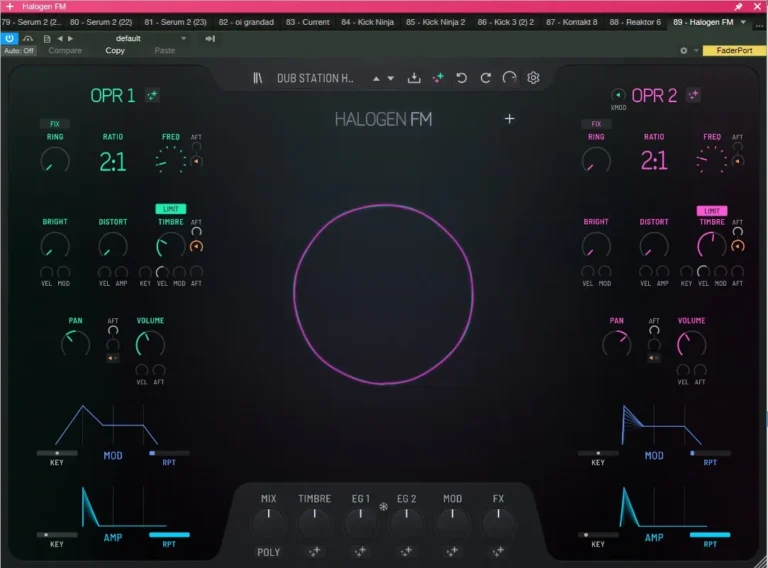The height and width of the screenshot is (568, 768).
Task: Click the save preset download icon
Action: pos(414,78)
